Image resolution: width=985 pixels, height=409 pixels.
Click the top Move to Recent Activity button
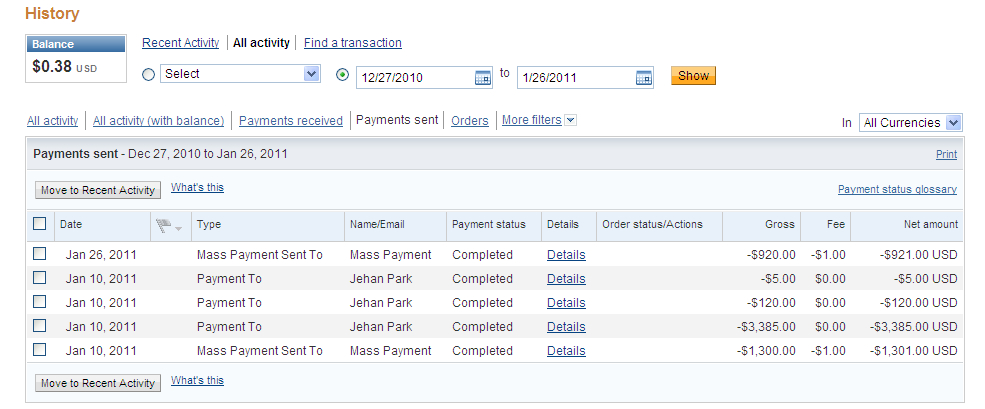coord(98,190)
